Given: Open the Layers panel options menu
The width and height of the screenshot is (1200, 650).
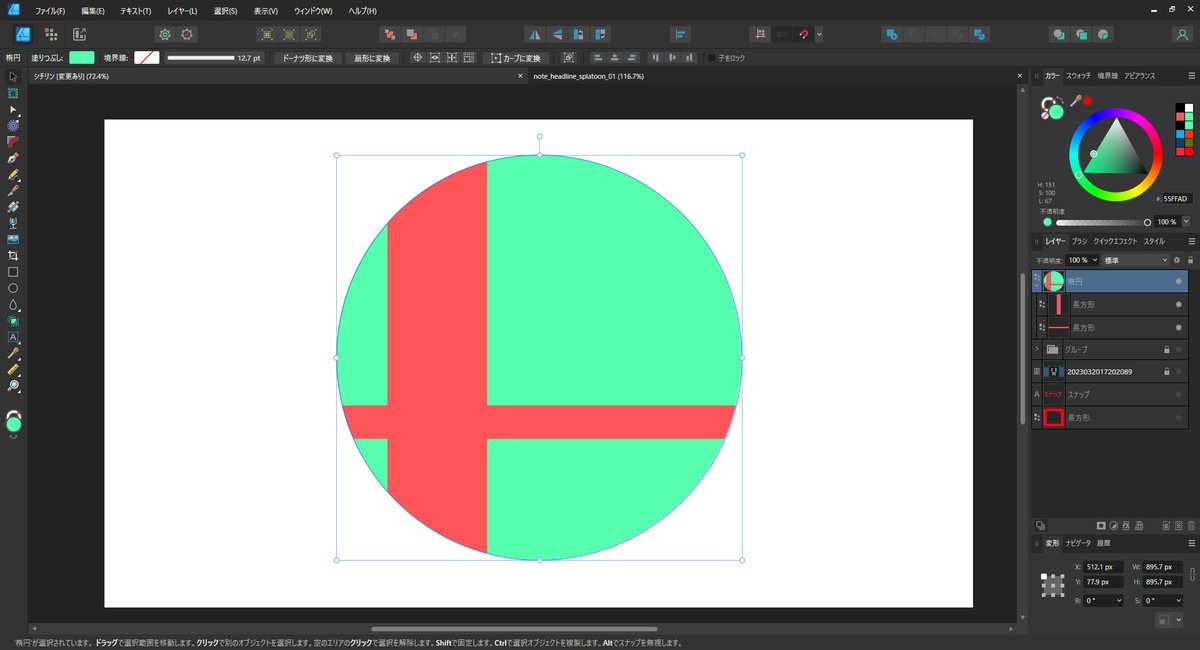Looking at the screenshot, I should click(x=1191, y=241).
